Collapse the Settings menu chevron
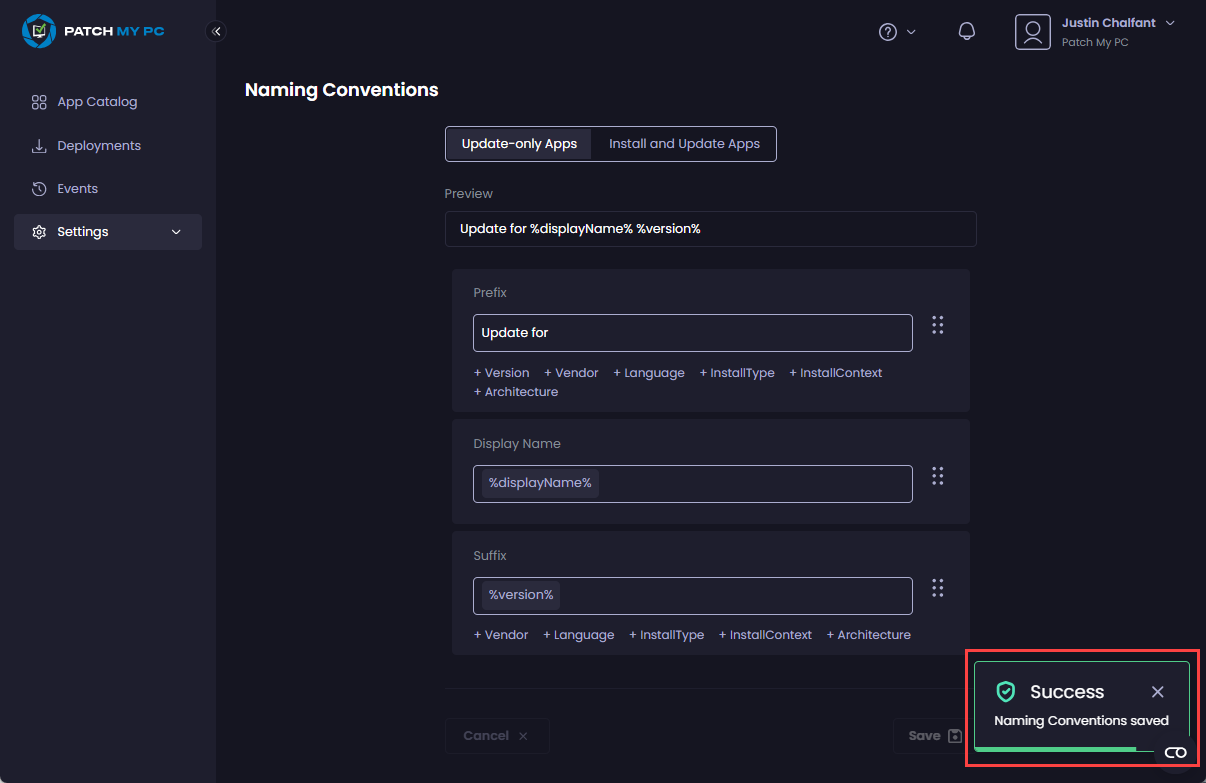The width and height of the screenshot is (1206, 783). (176, 231)
